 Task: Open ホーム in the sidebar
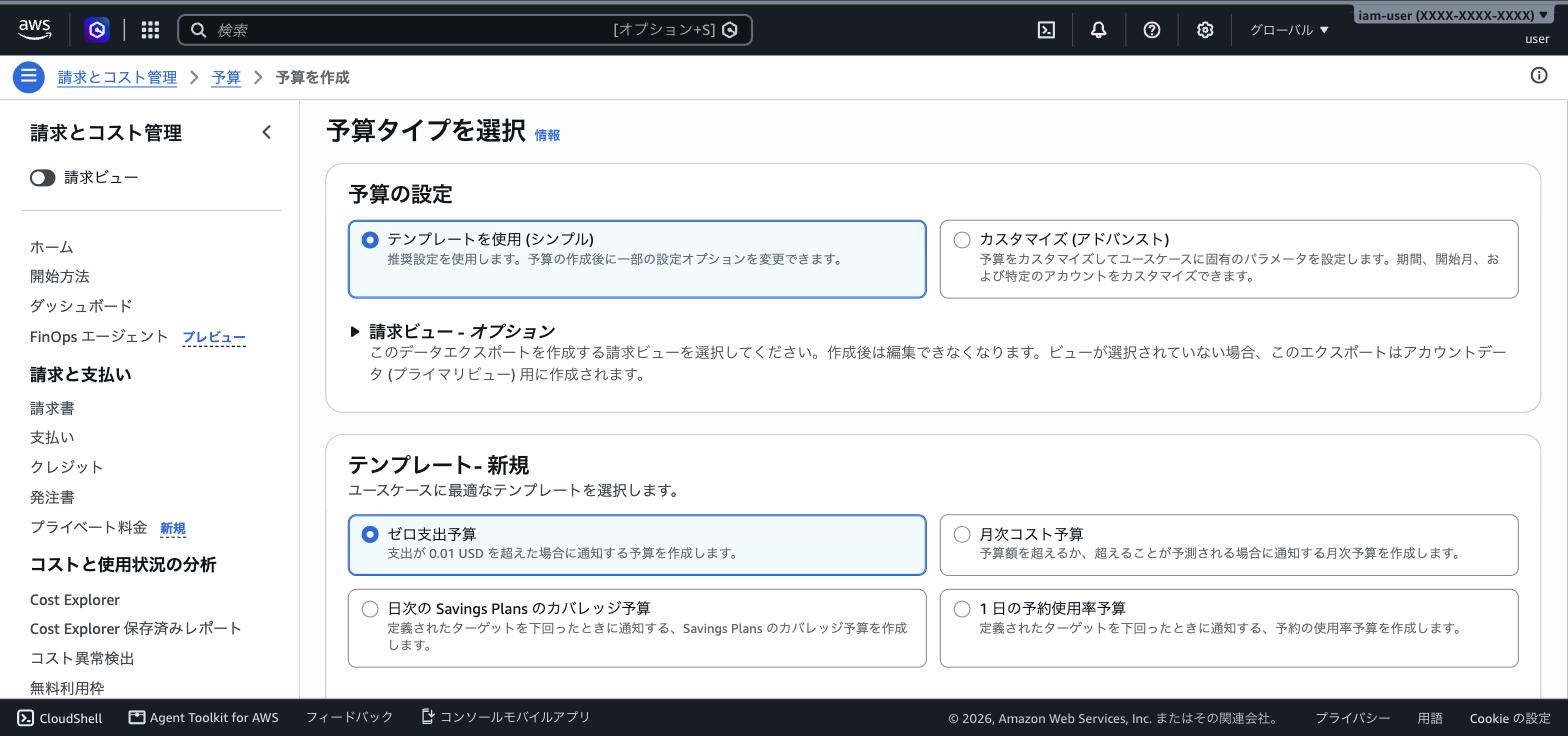point(51,247)
